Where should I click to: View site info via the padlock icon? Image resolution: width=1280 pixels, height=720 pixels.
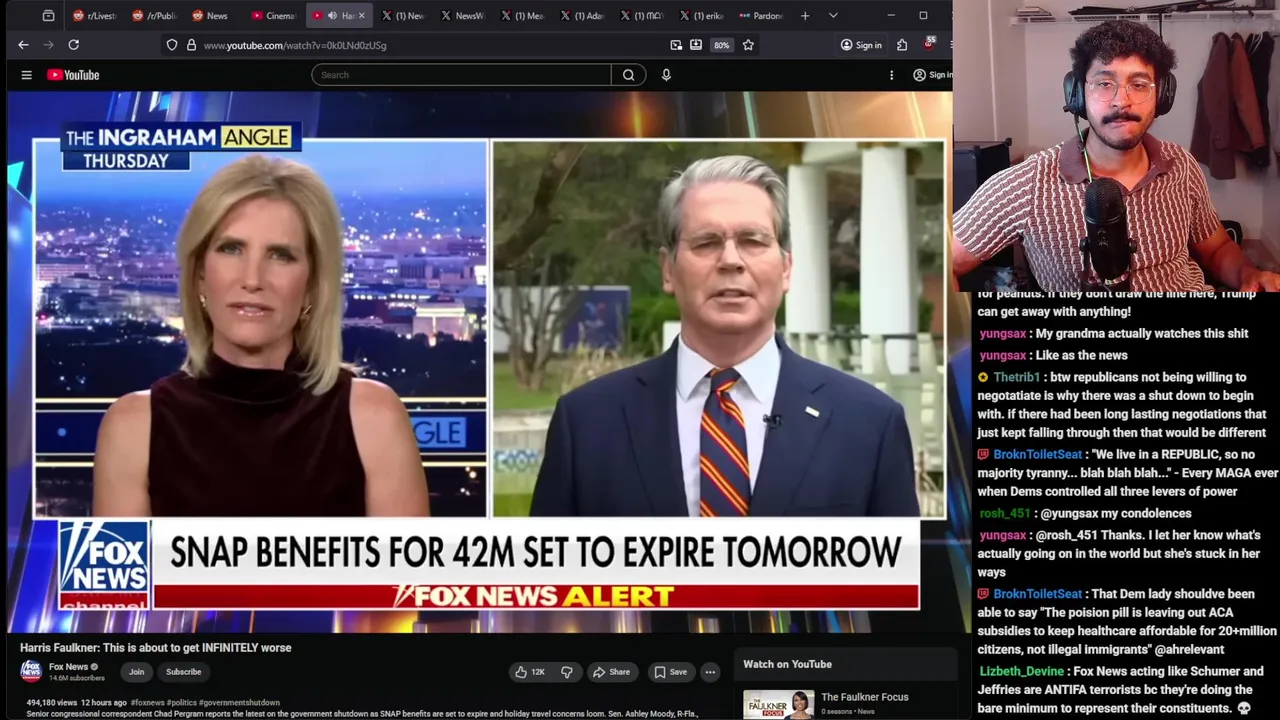[191, 45]
